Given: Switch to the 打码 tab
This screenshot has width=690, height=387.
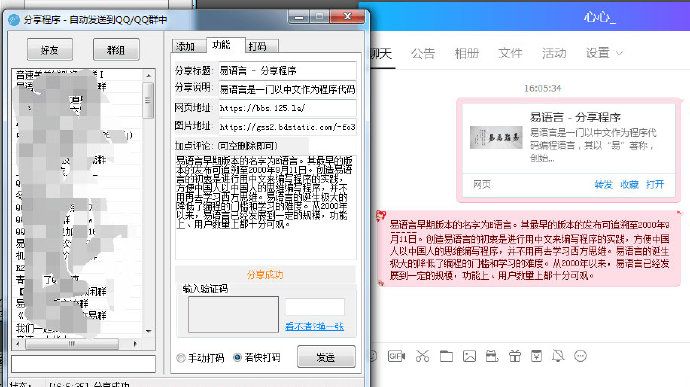Looking at the screenshot, I should (261, 46).
